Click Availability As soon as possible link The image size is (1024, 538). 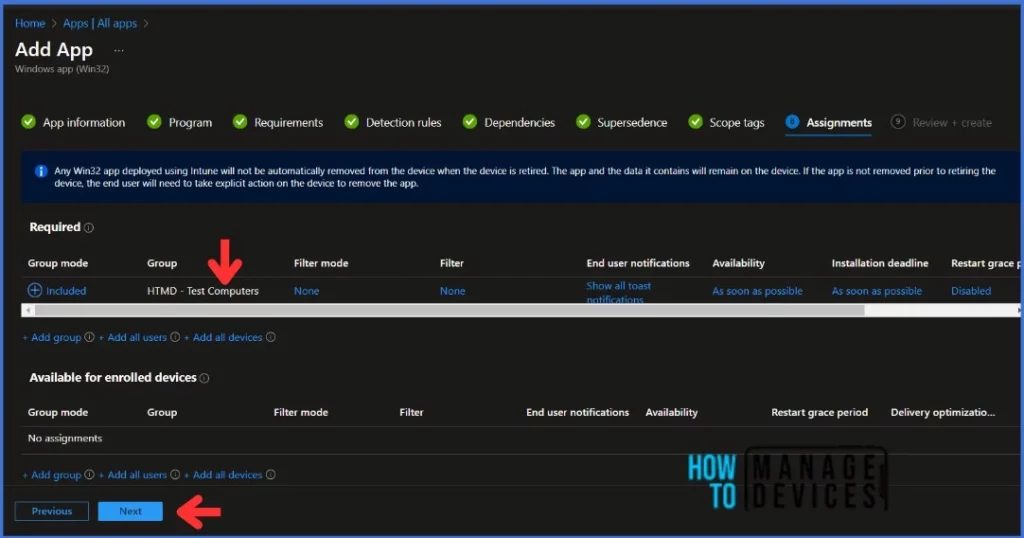point(757,291)
